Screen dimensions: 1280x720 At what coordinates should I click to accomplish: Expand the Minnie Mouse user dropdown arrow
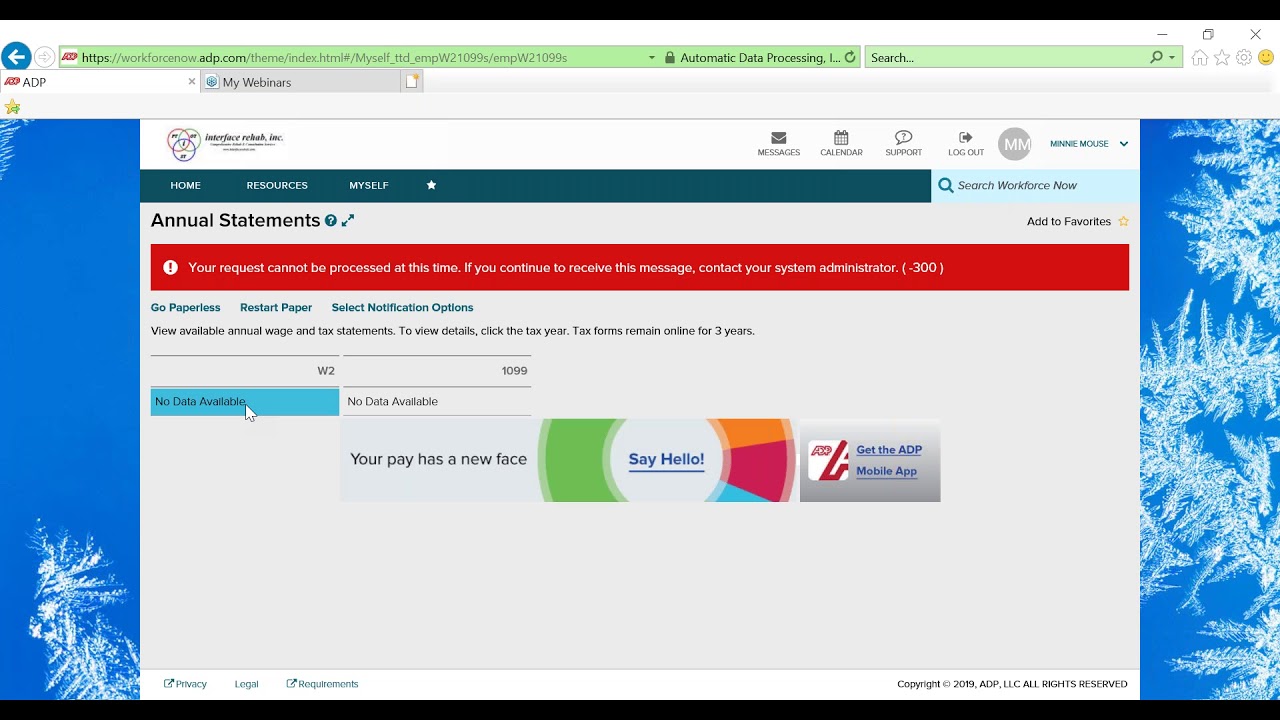1123,144
